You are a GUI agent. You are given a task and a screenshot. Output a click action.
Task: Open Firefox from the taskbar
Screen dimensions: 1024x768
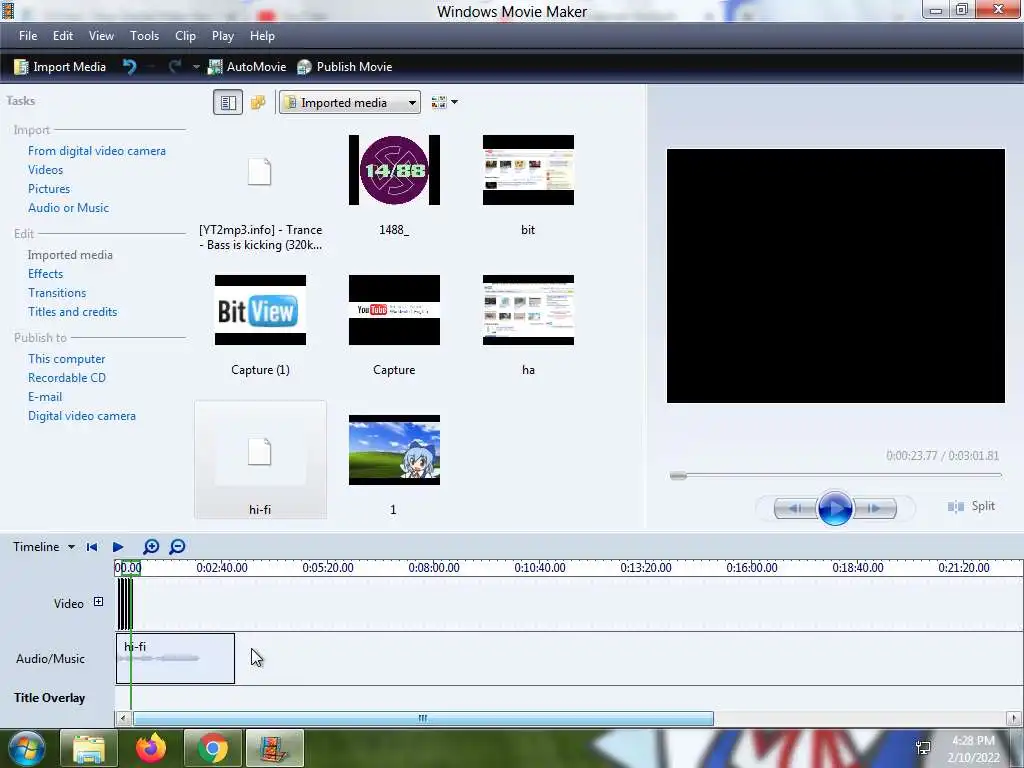coord(150,748)
